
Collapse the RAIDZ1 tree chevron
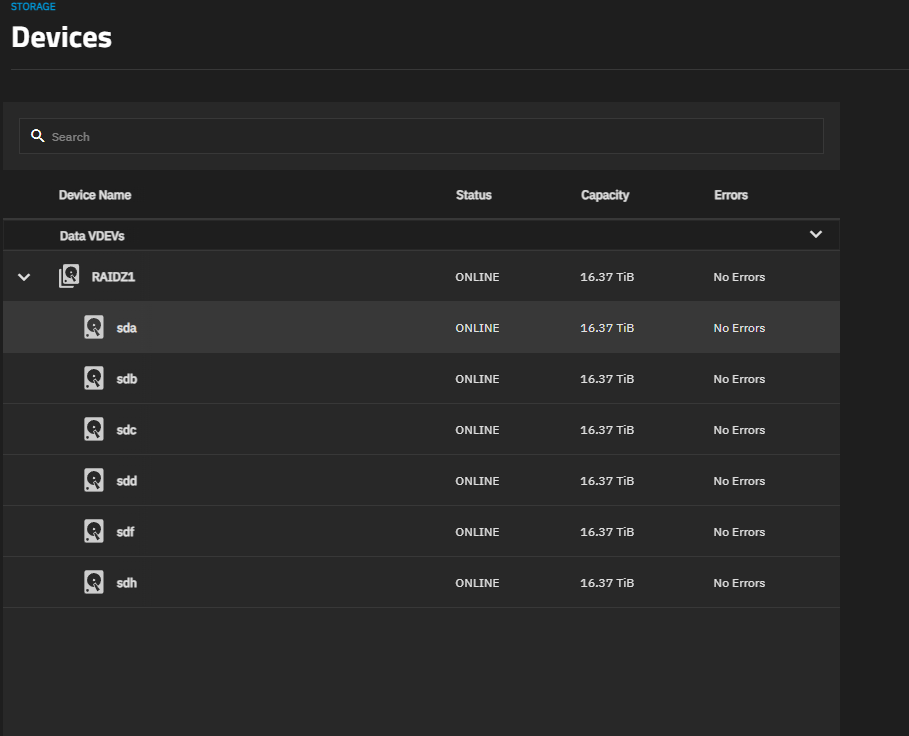click(25, 277)
